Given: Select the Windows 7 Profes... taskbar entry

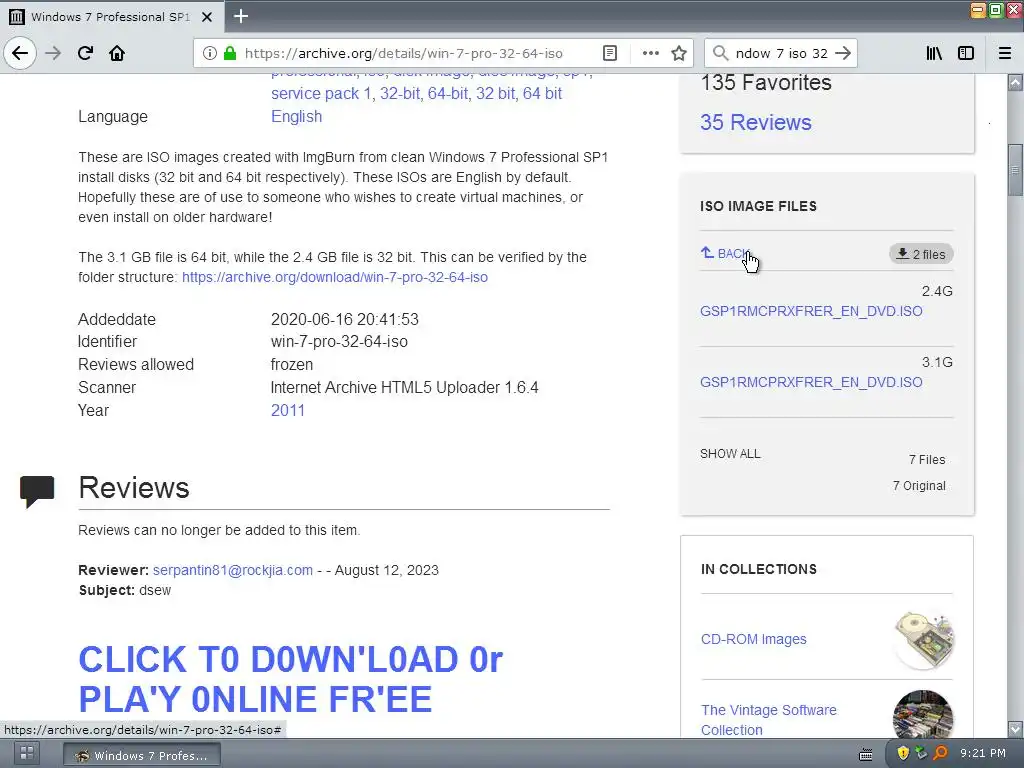Looking at the screenshot, I should [x=142, y=756].
